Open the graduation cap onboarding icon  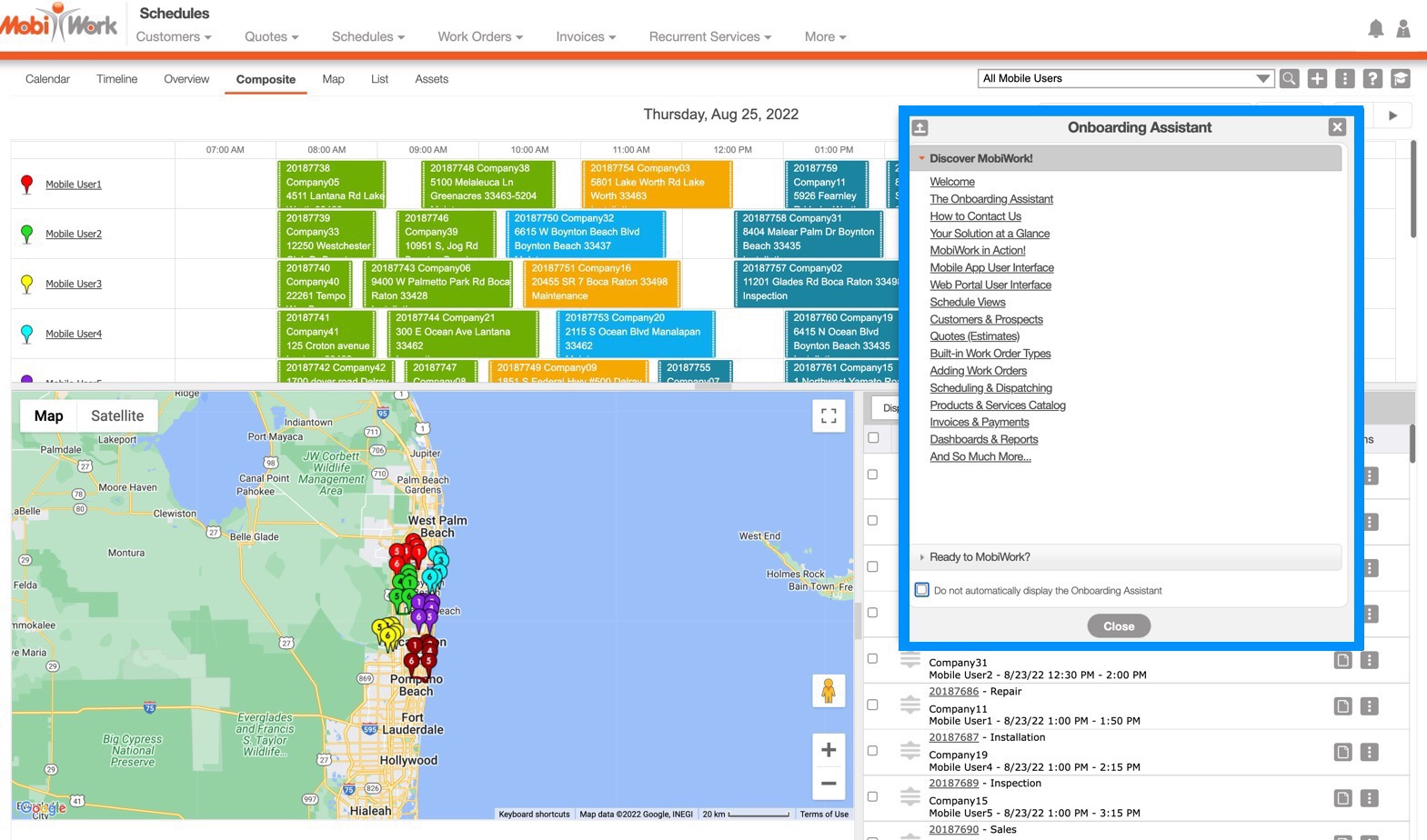[1401, 79]
